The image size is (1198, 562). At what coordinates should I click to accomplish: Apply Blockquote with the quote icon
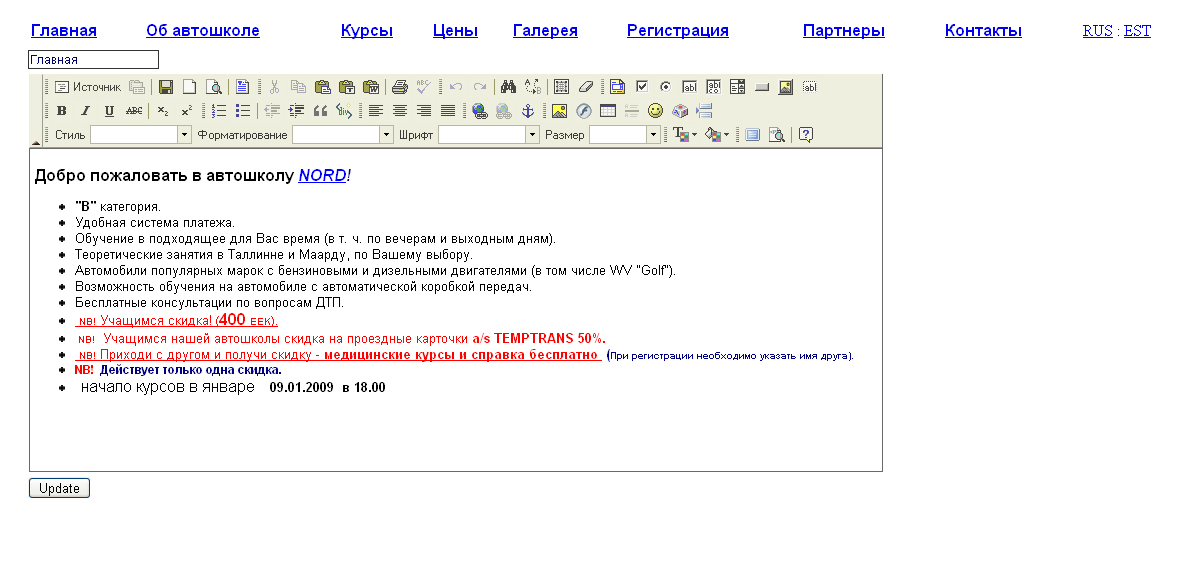tap(320, 111)
